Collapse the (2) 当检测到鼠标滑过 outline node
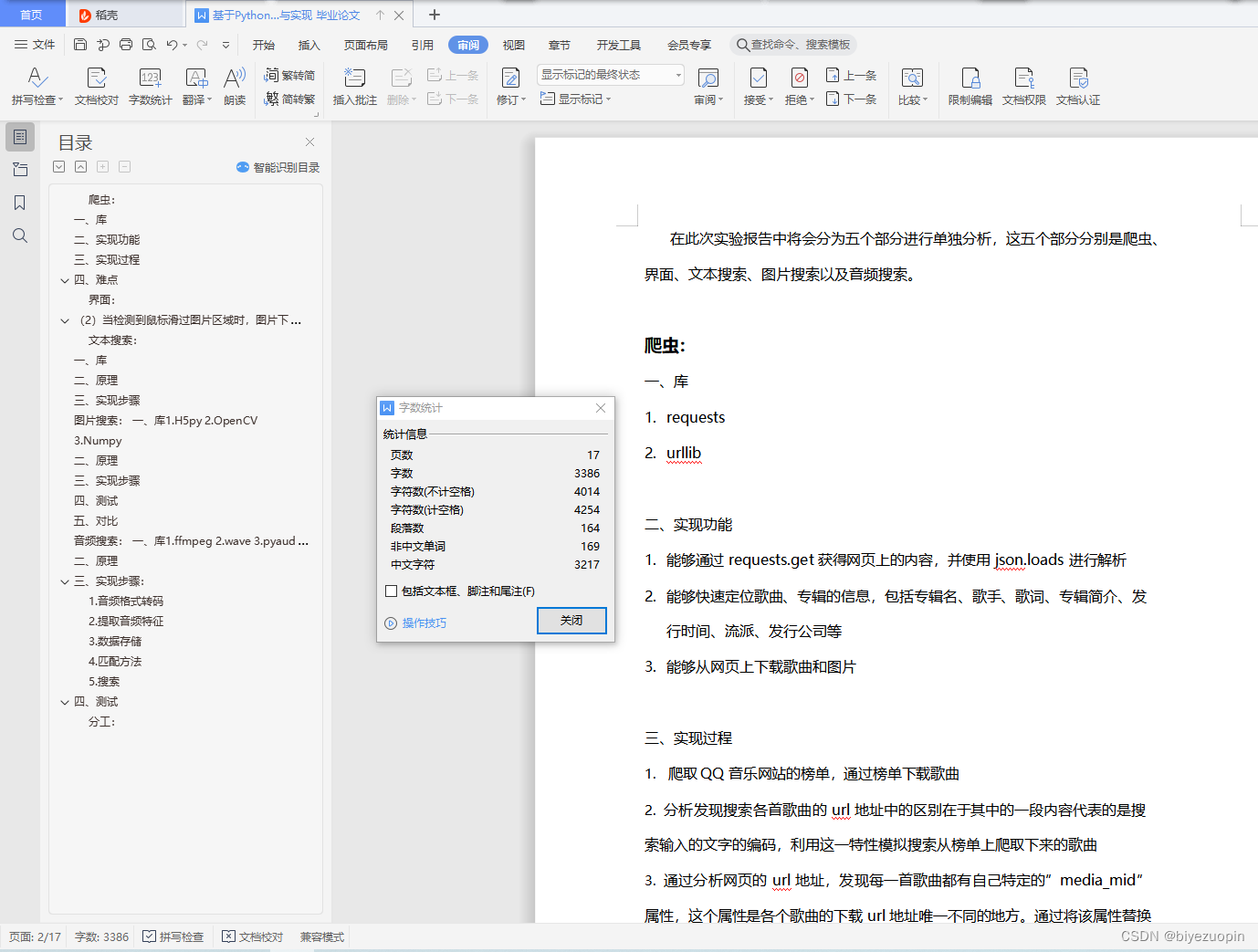Image resolution: width=1258 pixels, height=952 pixels. pos(65,320)
